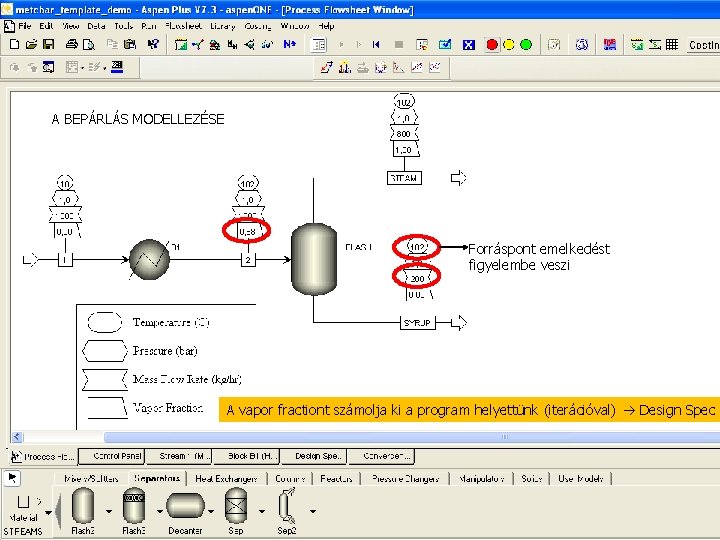Open the Flowsheet menu
Image resolution: width=720 pixels, height=540 pixels.
(x=183, y=26)
